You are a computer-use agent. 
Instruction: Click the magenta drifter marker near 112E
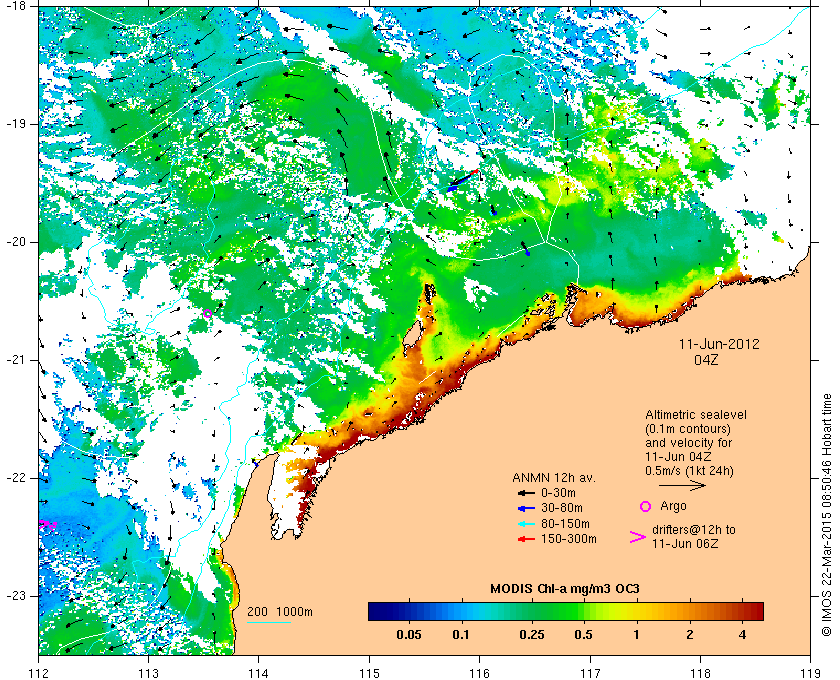tap(47, 525)
